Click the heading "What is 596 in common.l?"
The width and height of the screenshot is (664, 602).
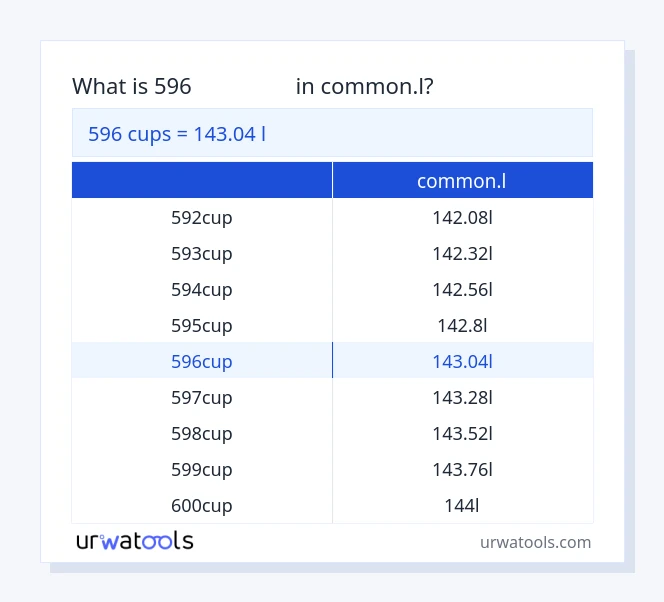(x=252, y=87)
